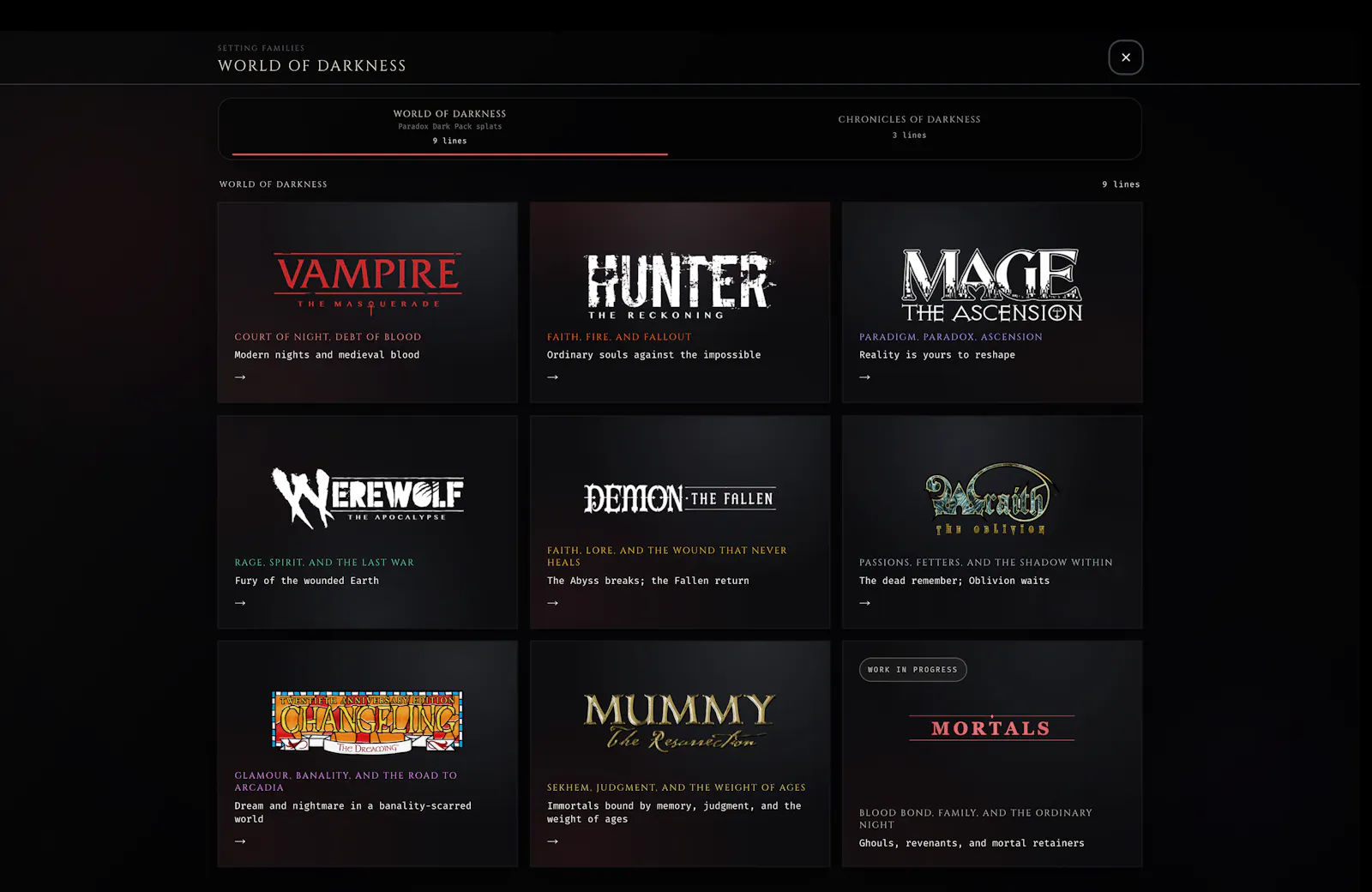
Task: Click 'Paradox Dark Pack splats' subtitle
Action: tap(450, 127)
